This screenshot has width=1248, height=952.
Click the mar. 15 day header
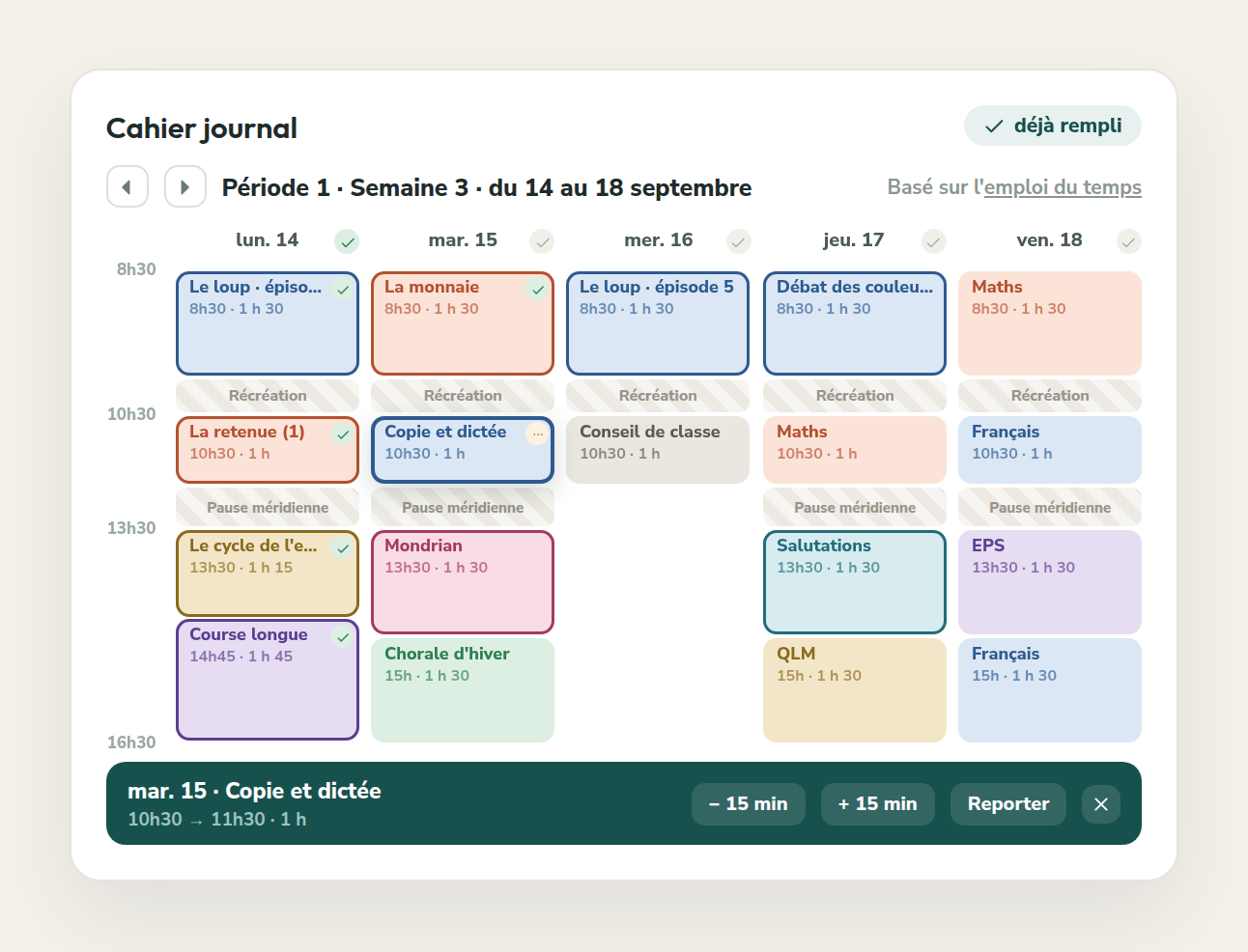pyautogui.click(x=463, y=240)
